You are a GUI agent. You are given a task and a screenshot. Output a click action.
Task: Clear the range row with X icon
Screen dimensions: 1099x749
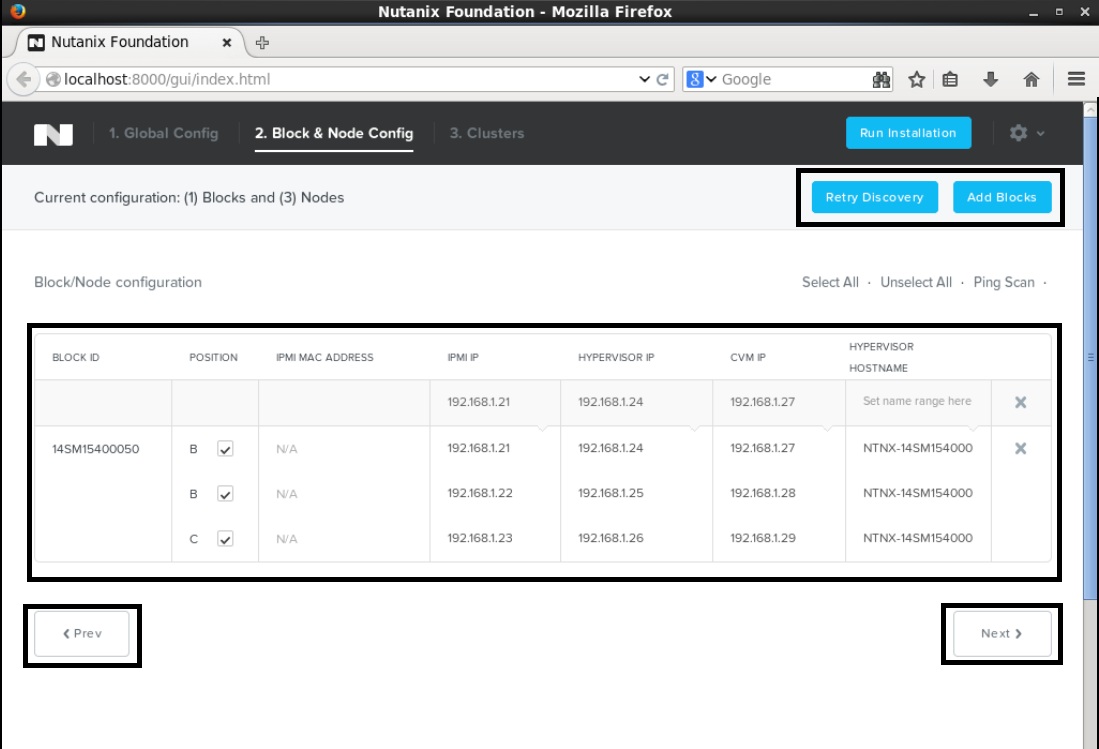click(1020, 402)
